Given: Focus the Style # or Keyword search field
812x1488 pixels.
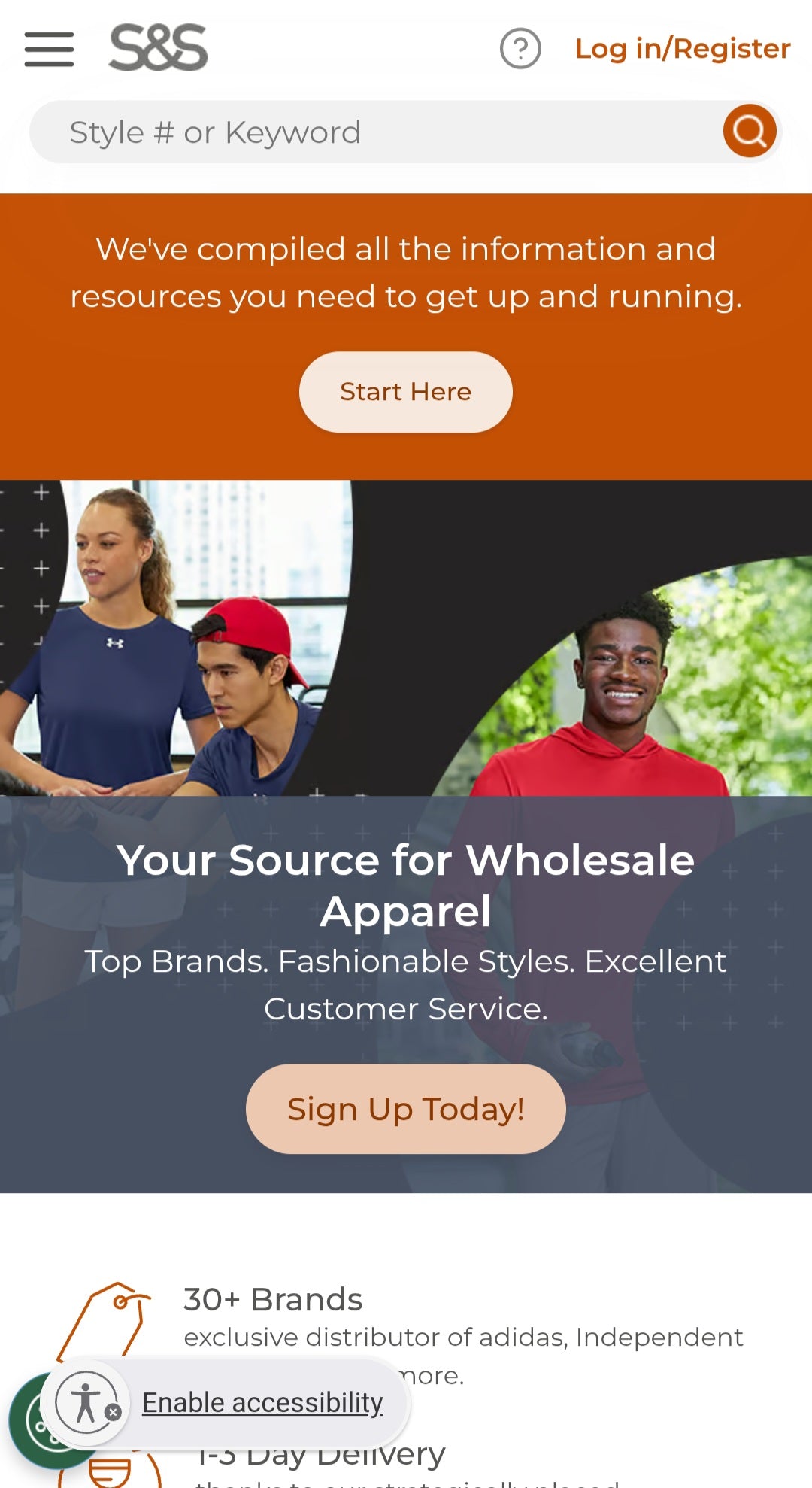Looking at the screenshot, I should [376, 132].
